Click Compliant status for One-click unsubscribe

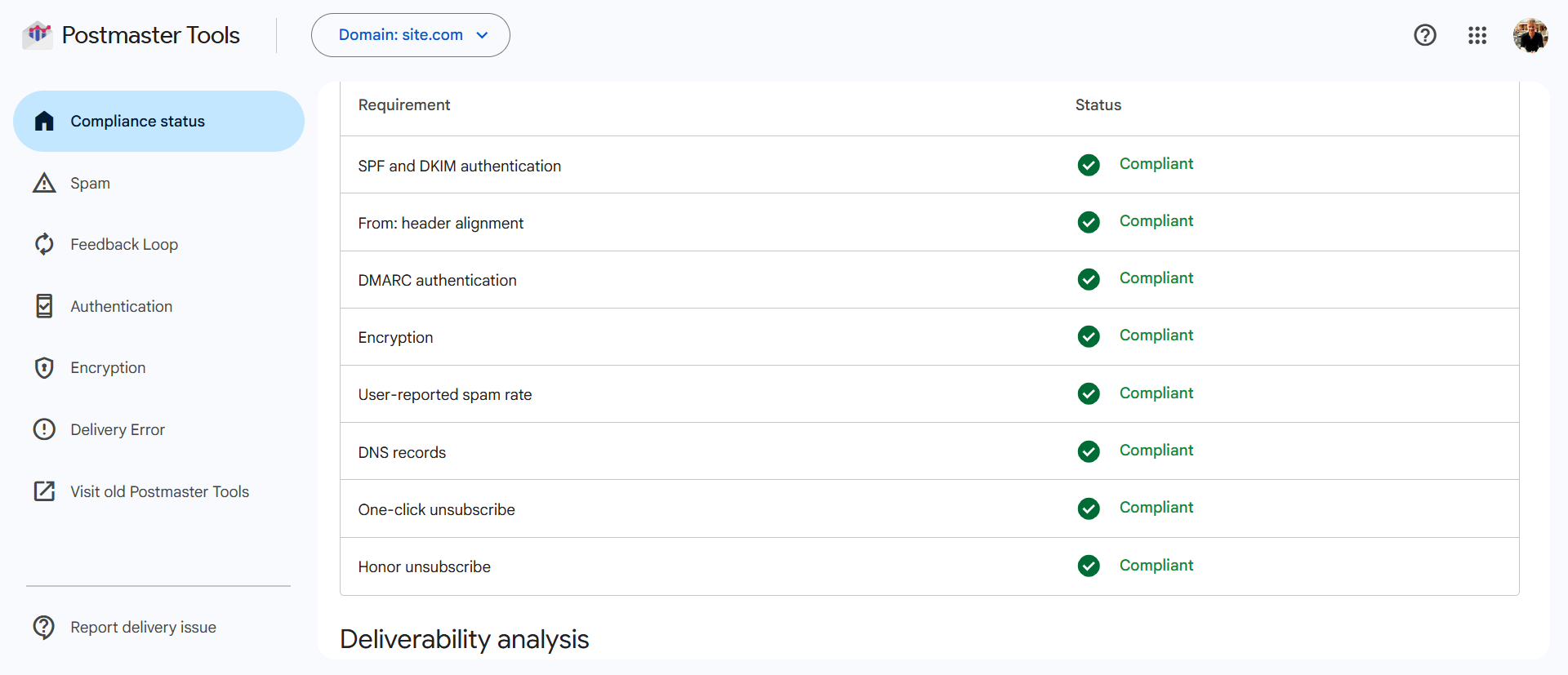1156,508
